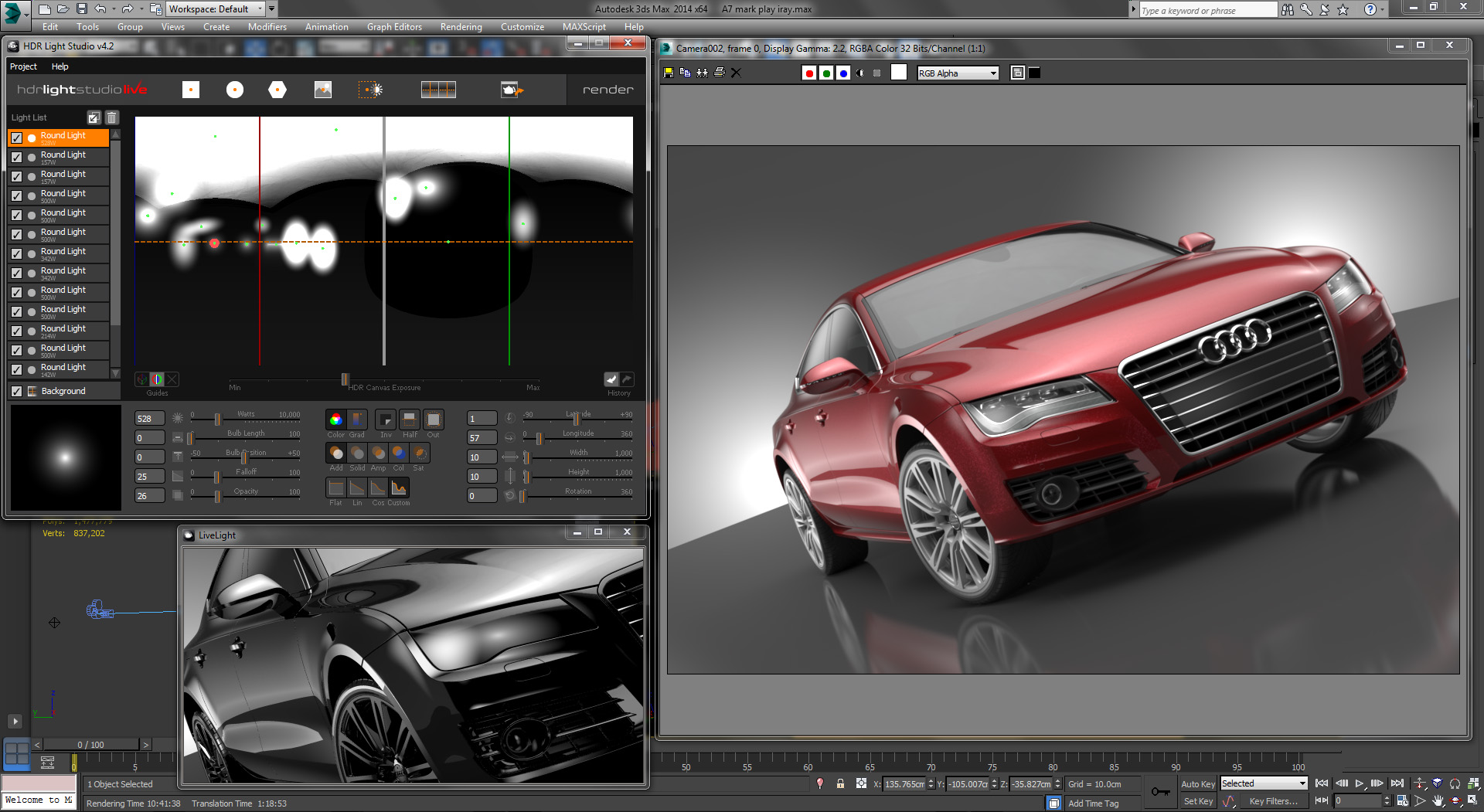Toggle Auto Key animation mode
This screenshot has height=812, width=1484.
point(1197,783)
